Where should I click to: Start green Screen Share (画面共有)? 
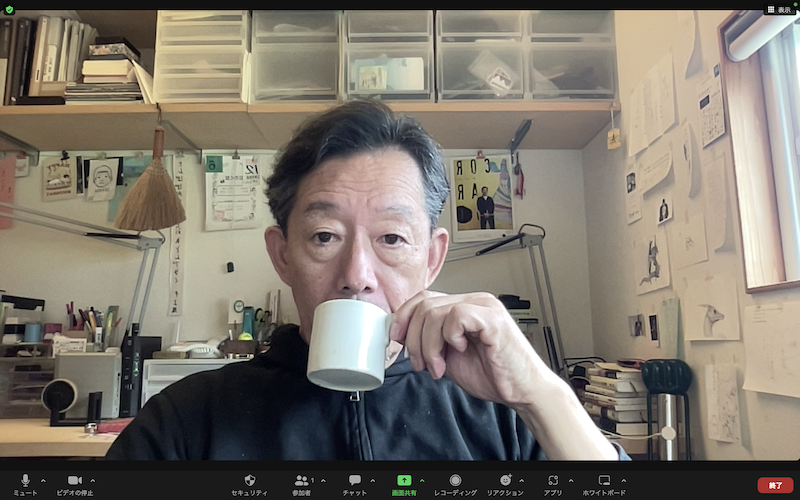coord(404,481)
